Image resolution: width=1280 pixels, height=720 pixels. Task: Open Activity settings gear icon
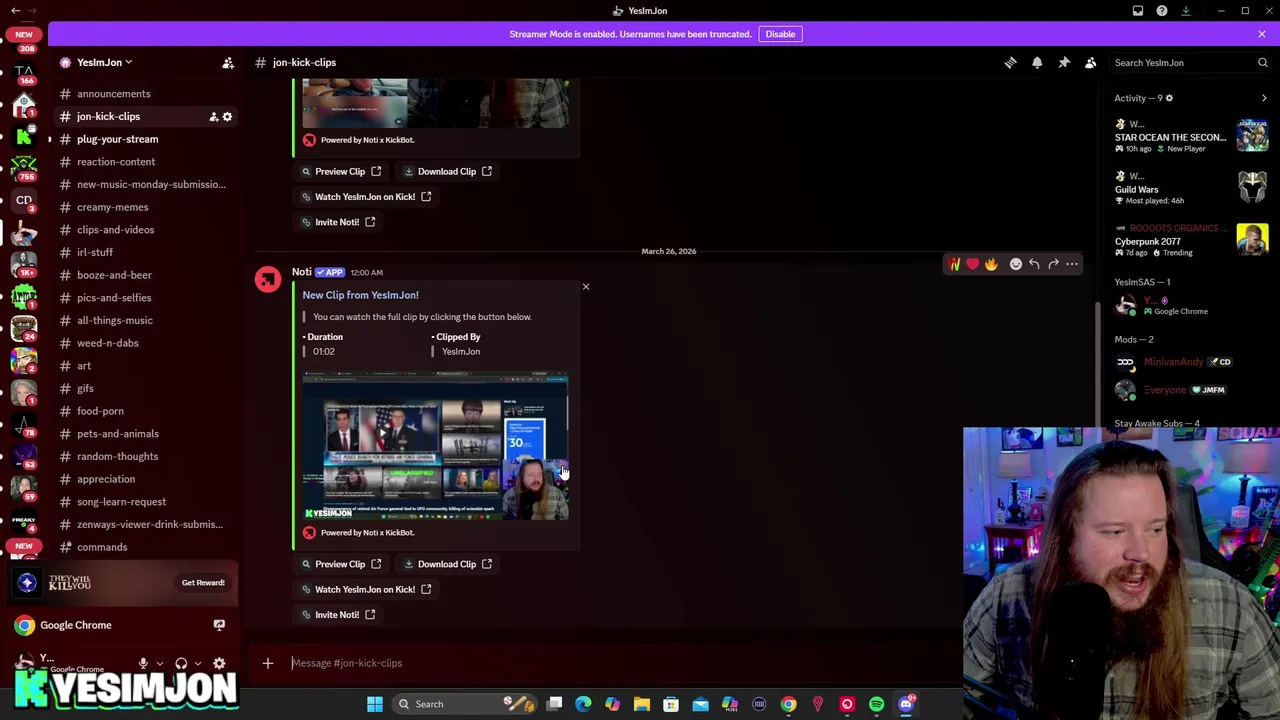click(x=1169, y=98)
